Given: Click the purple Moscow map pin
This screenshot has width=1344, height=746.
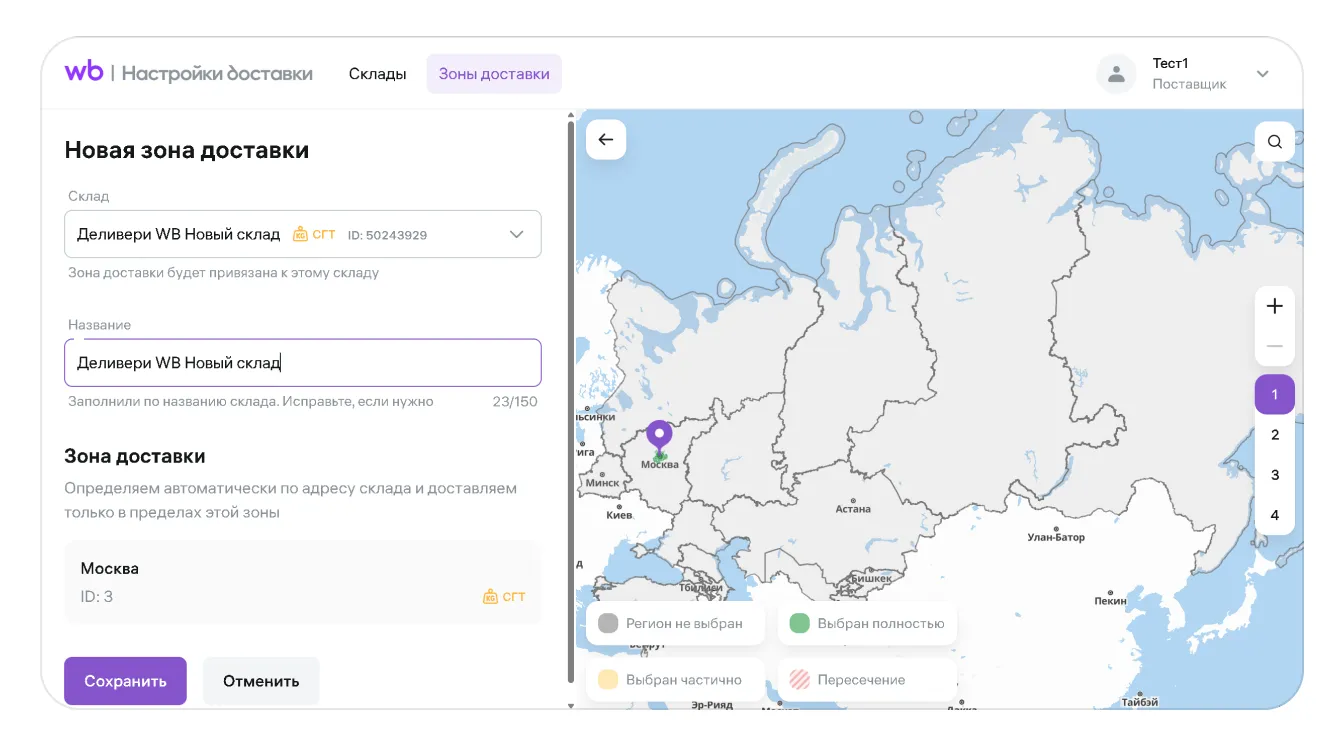Looking at the screenshot, I should pyautogui.click(x=658, y=438).
